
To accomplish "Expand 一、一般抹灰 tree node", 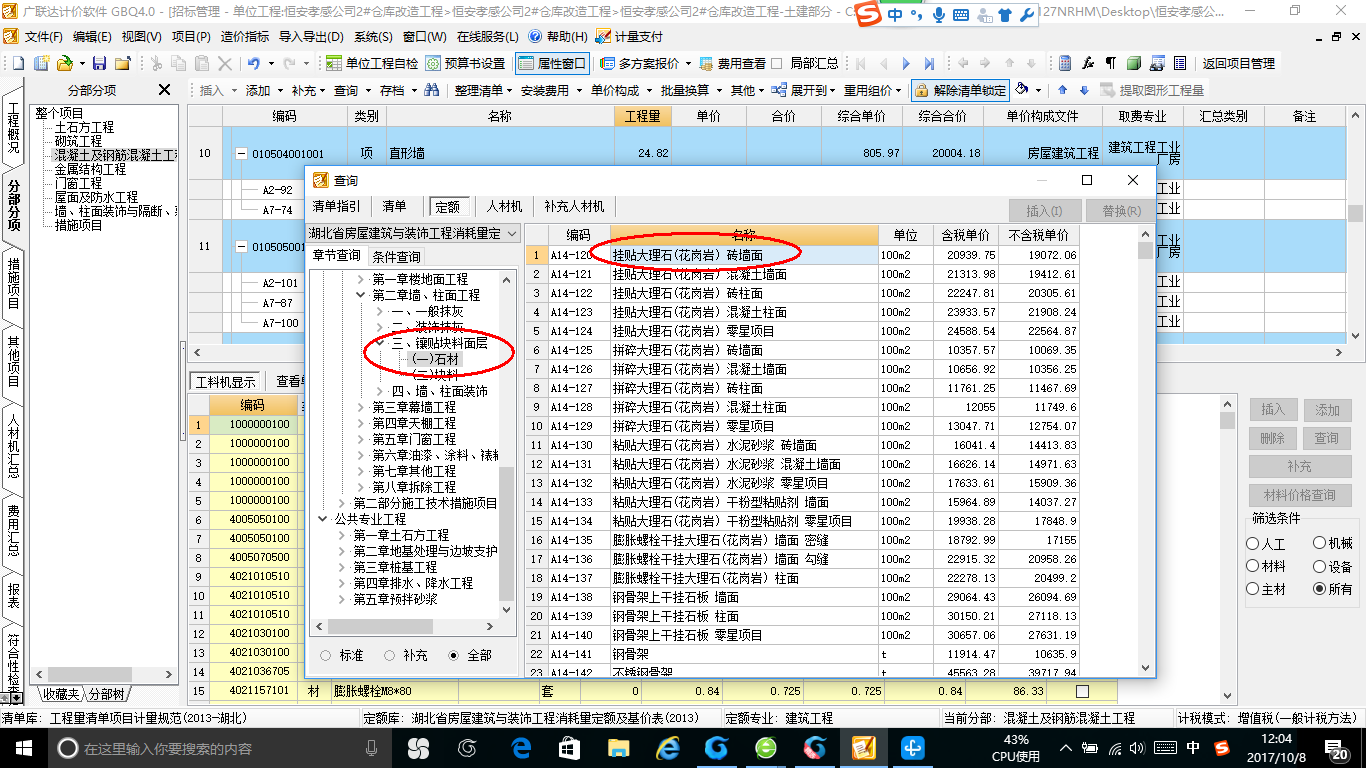I will click(x=380, y=311).
